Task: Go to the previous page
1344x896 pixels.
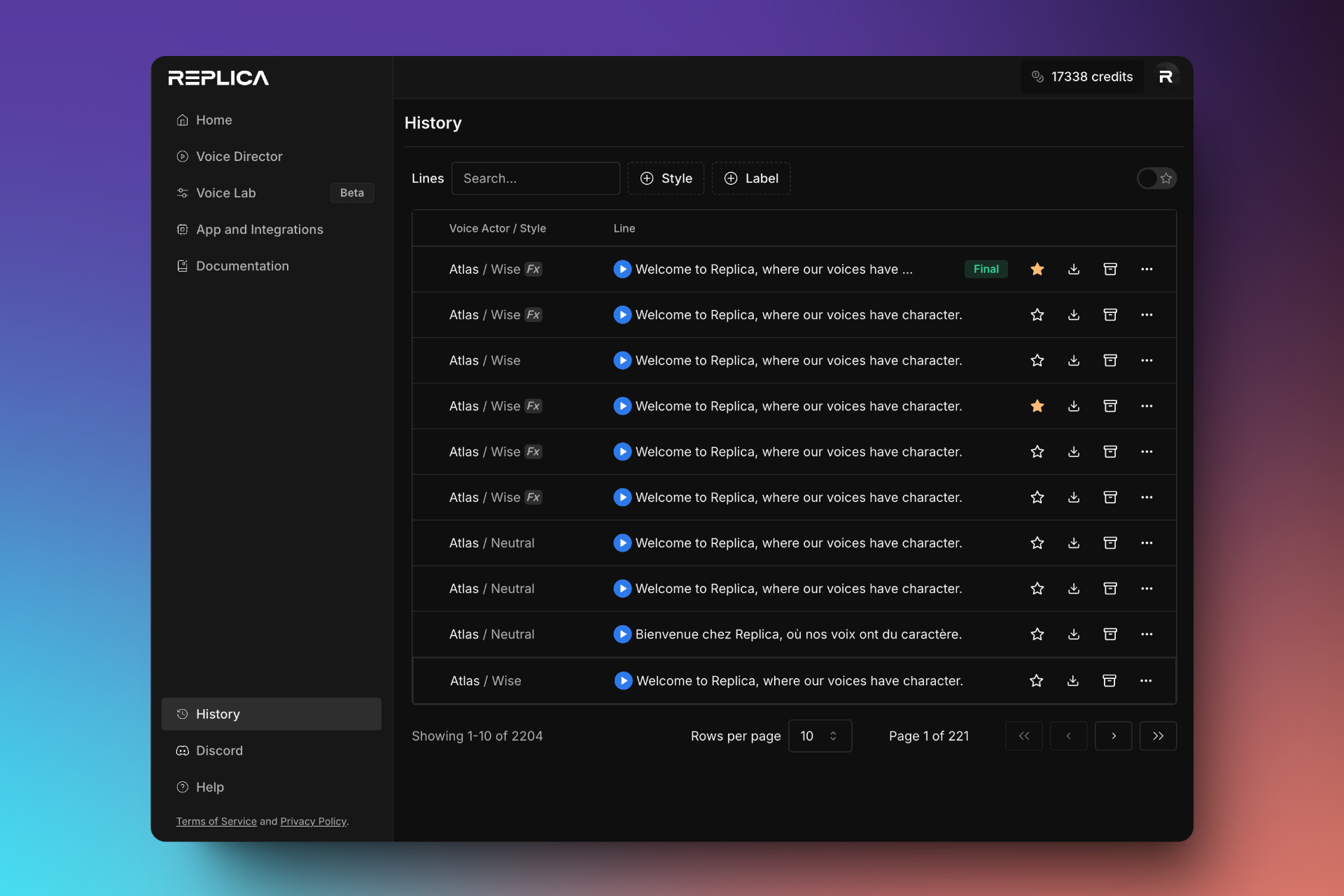Action: point(1068,736)
